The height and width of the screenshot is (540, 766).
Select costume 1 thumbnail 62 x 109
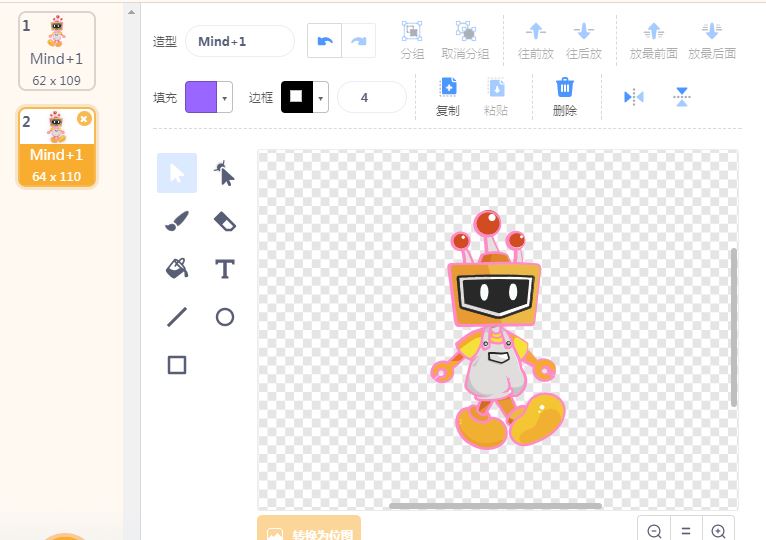tap(57, 51)
